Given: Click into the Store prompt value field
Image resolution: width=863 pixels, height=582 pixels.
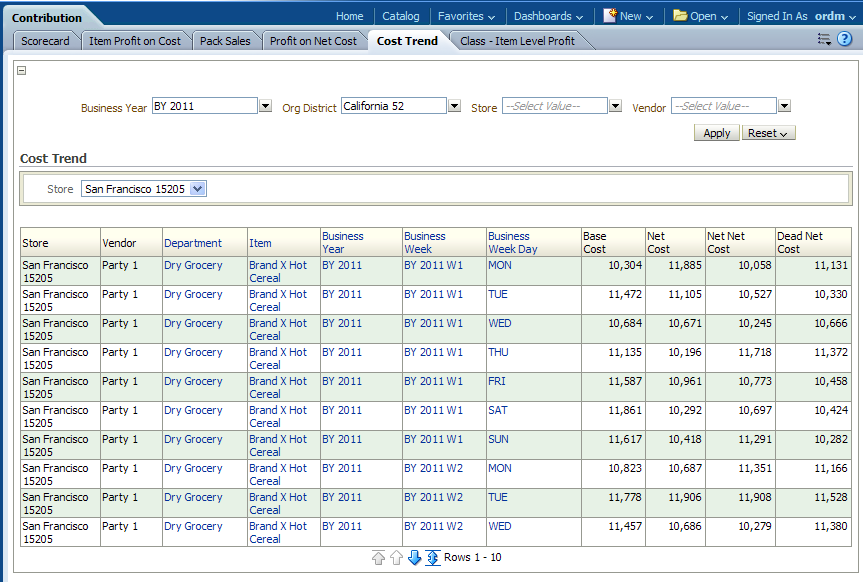Looking at the screenshot, I should [x=554, y=106].
